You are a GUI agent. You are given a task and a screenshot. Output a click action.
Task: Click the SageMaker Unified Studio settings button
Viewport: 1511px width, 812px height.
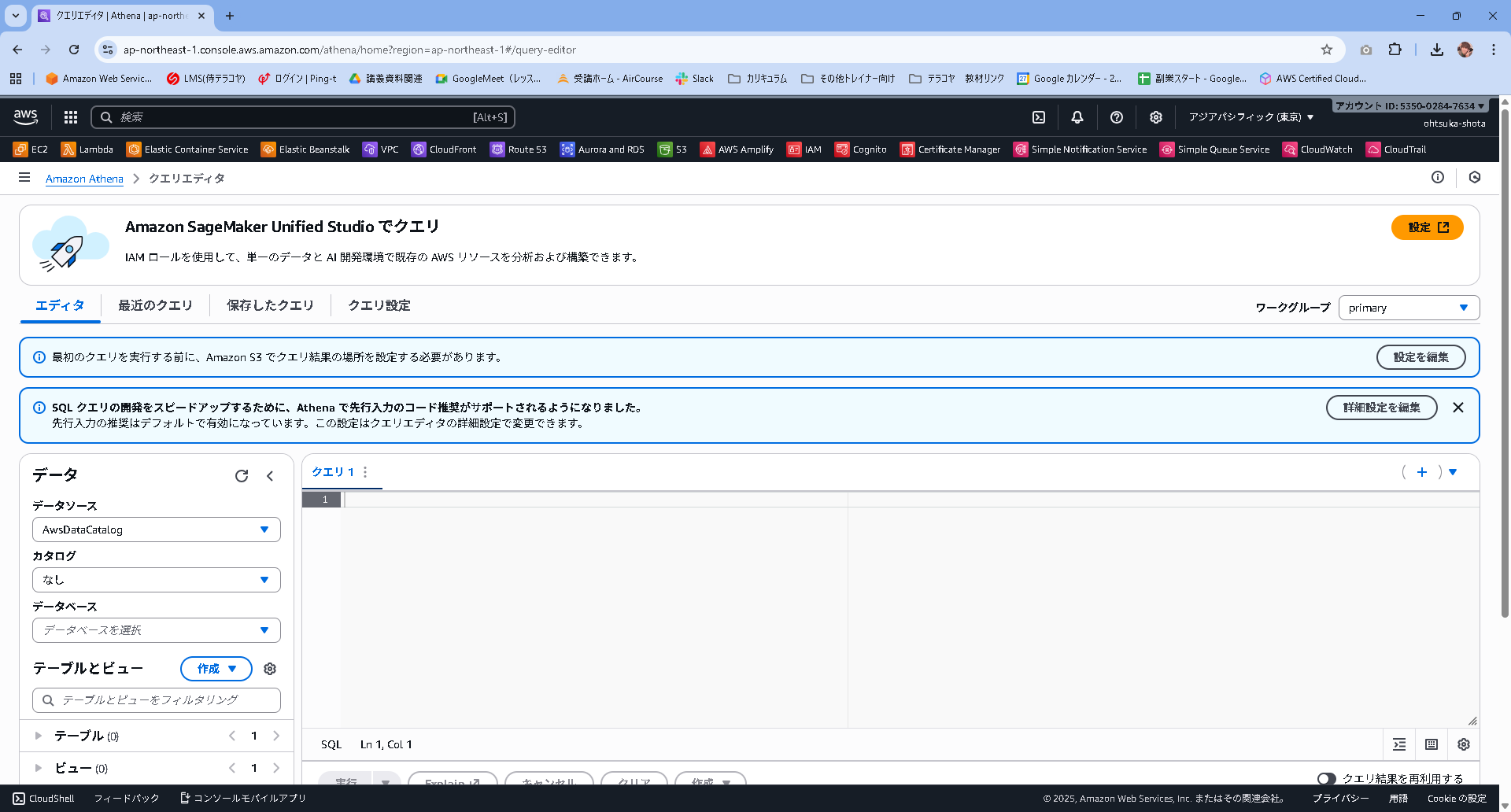pyautogui.click(x=1428, y=227)
